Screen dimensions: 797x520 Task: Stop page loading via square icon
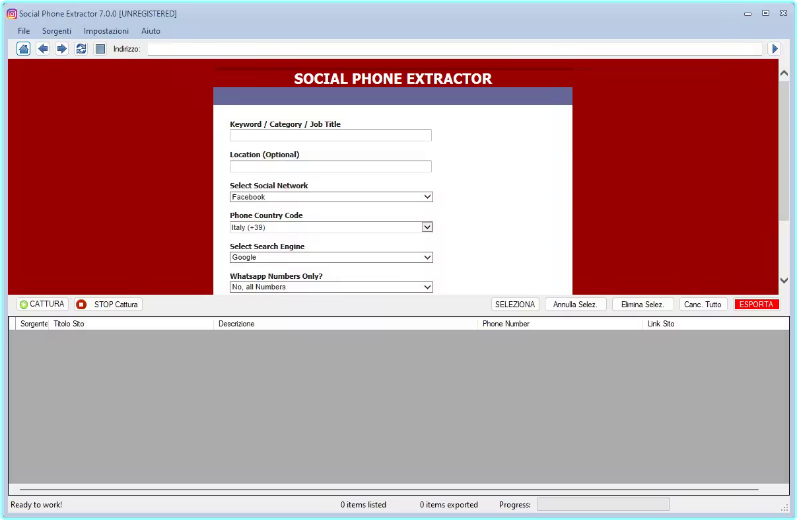[x=101, y=49]
